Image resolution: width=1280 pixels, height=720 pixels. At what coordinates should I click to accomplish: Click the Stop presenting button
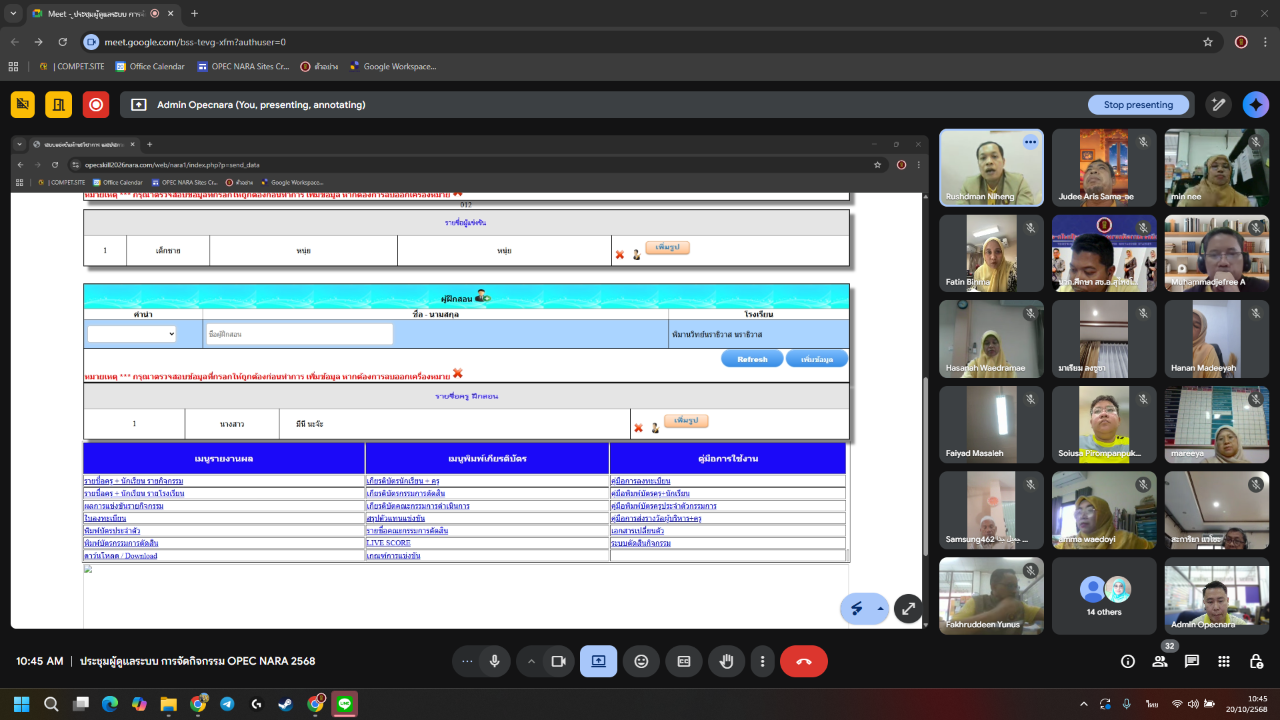click(x=1138, y=105)
